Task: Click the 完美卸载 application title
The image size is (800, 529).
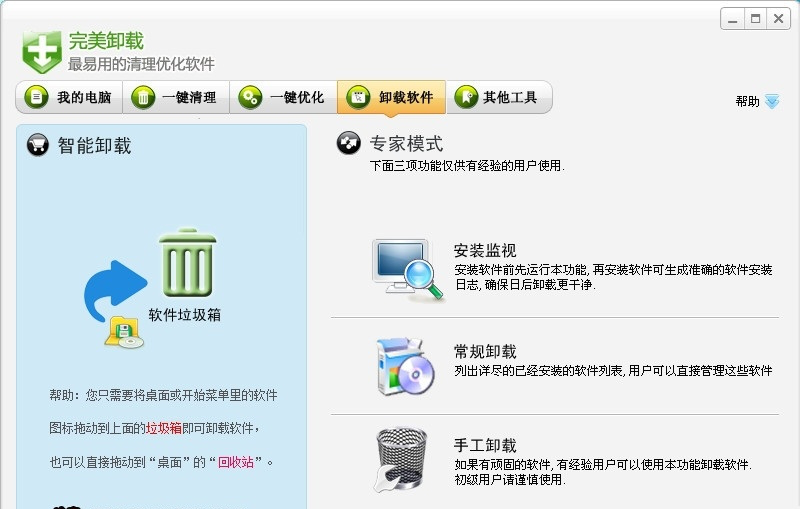Action: coord(106,41)
